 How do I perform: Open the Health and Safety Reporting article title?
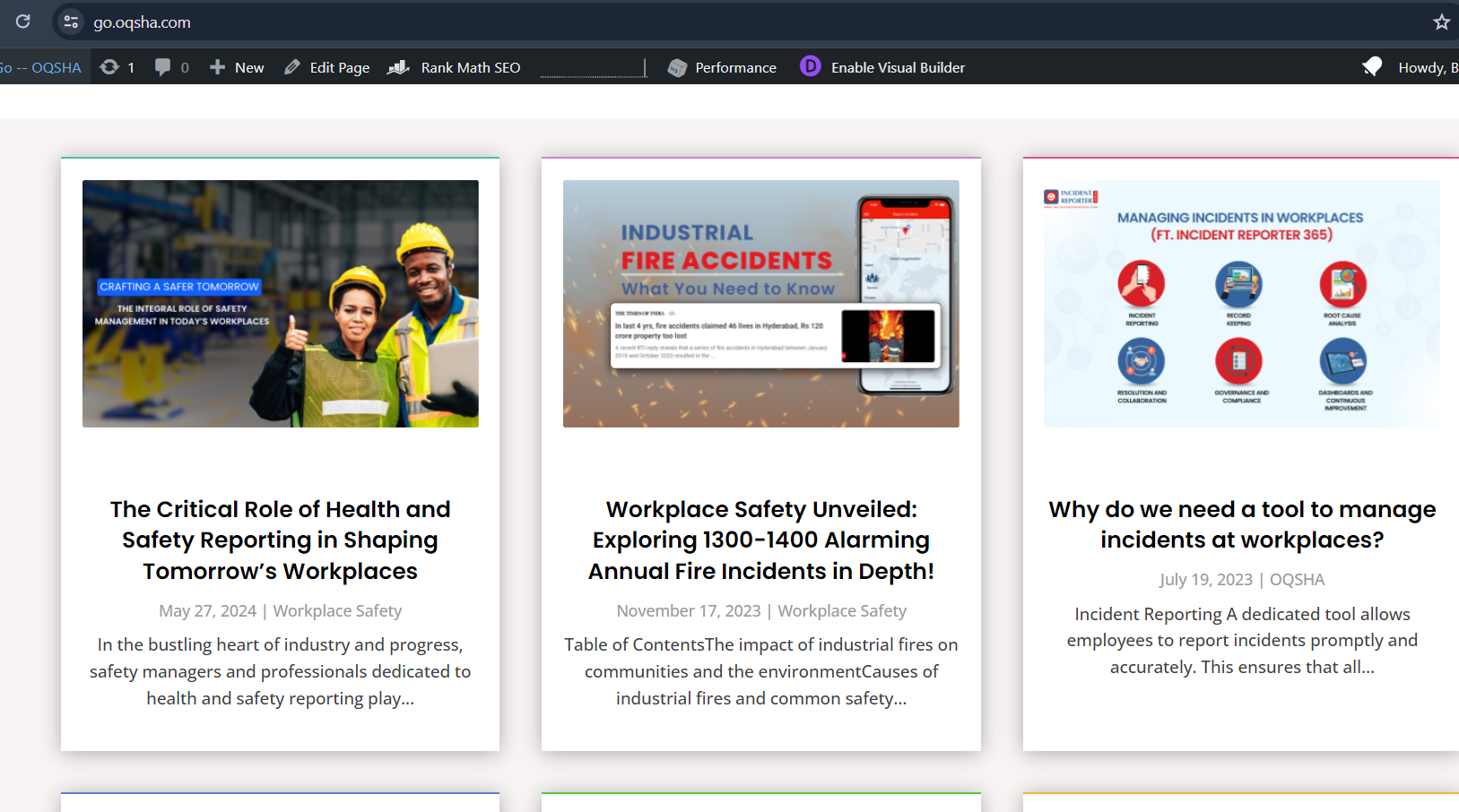point(280,540)
